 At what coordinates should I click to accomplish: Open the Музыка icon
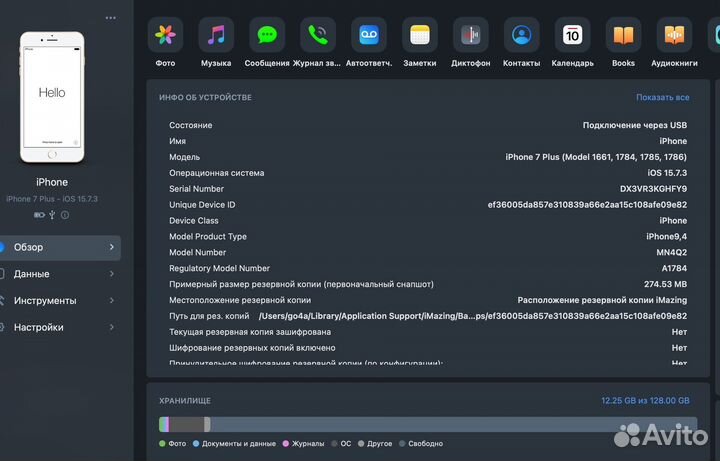[216, 35]
